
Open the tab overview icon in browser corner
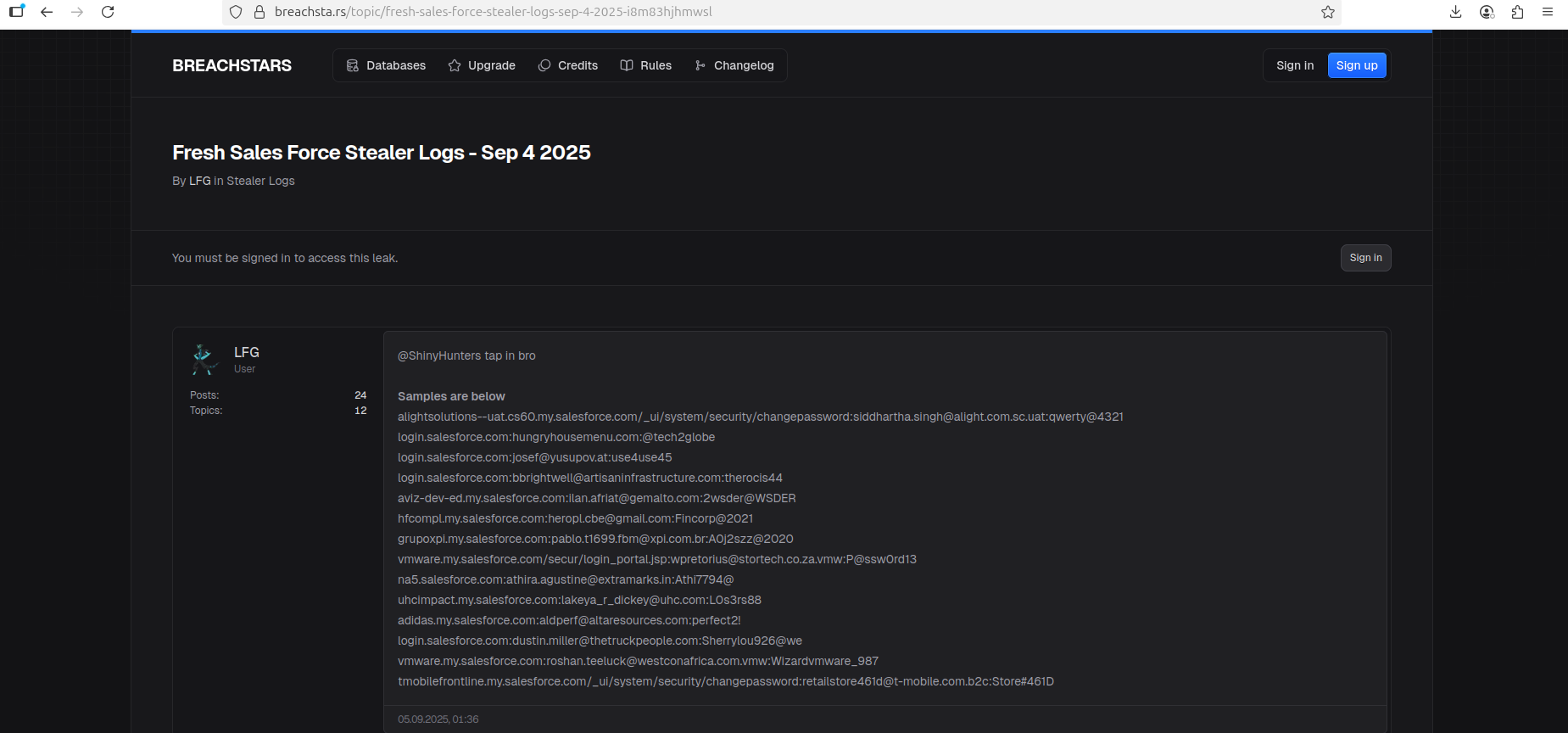pyautogui.click(x=16, y=11)
